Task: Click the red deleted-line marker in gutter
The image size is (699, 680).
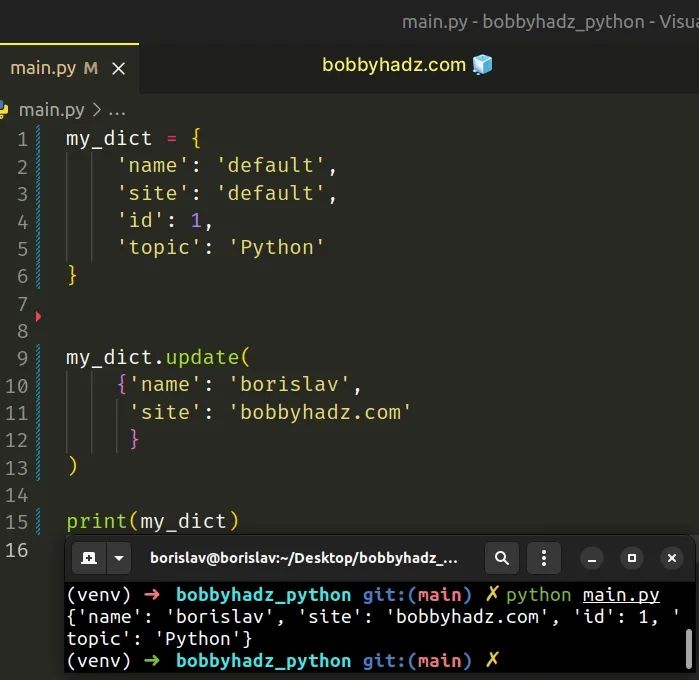Action: (x=38, y=317)
